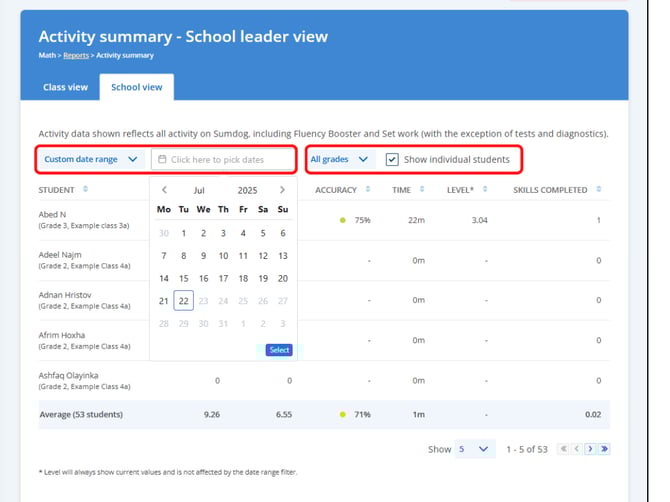Go to previous month in calendar
670x502 pixels.
pos(164,190)
